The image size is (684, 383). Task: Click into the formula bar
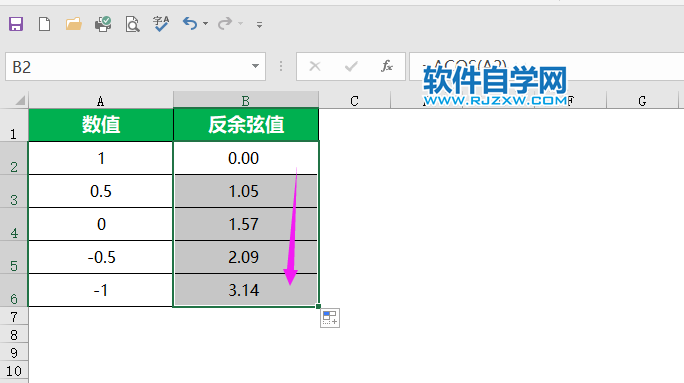[x=546, y=67]
